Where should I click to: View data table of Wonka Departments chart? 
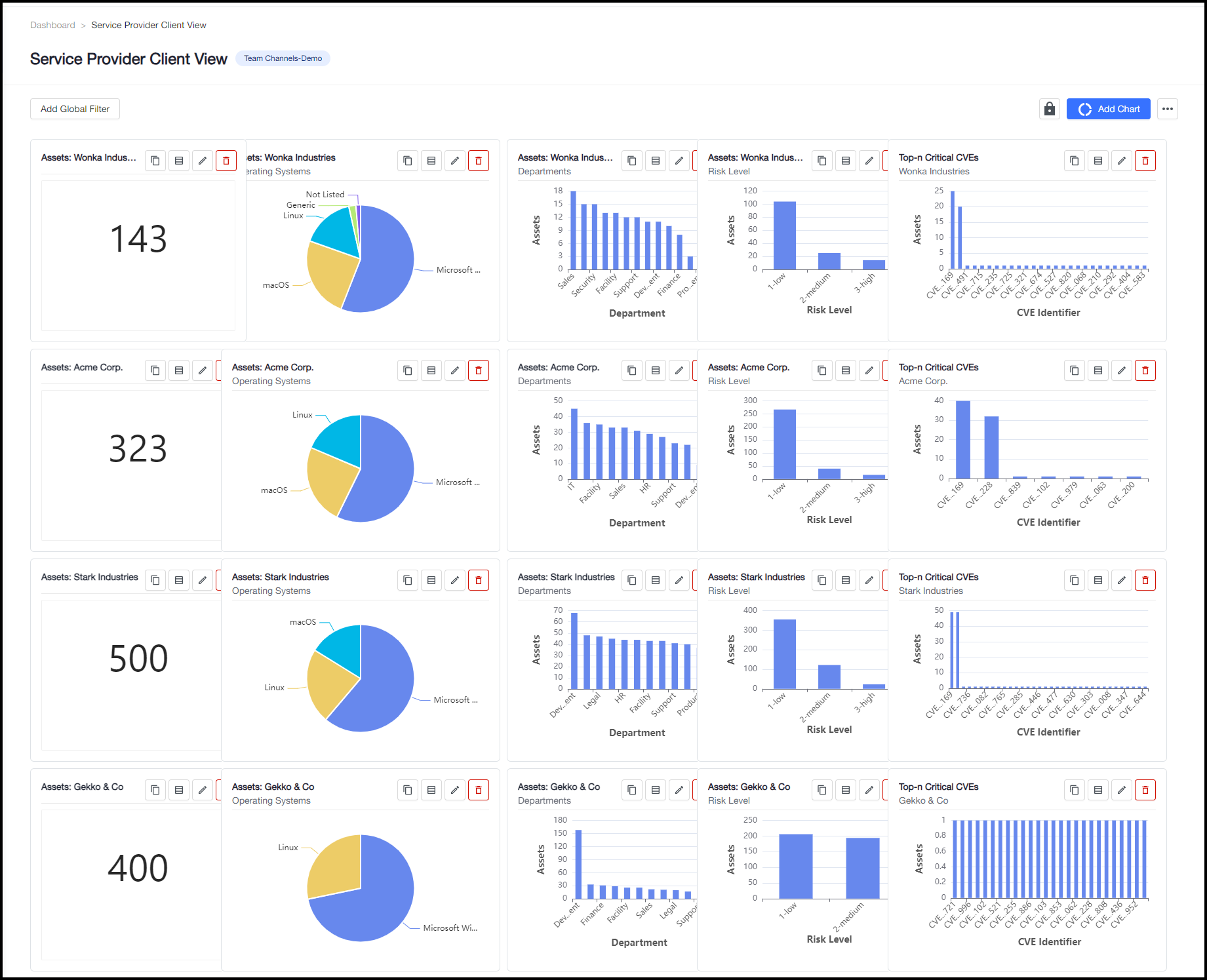pos(656,161)
